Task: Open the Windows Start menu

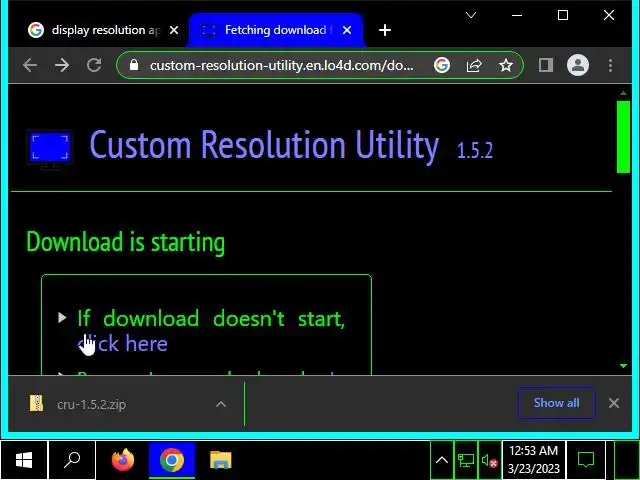Action: (24, 460)
